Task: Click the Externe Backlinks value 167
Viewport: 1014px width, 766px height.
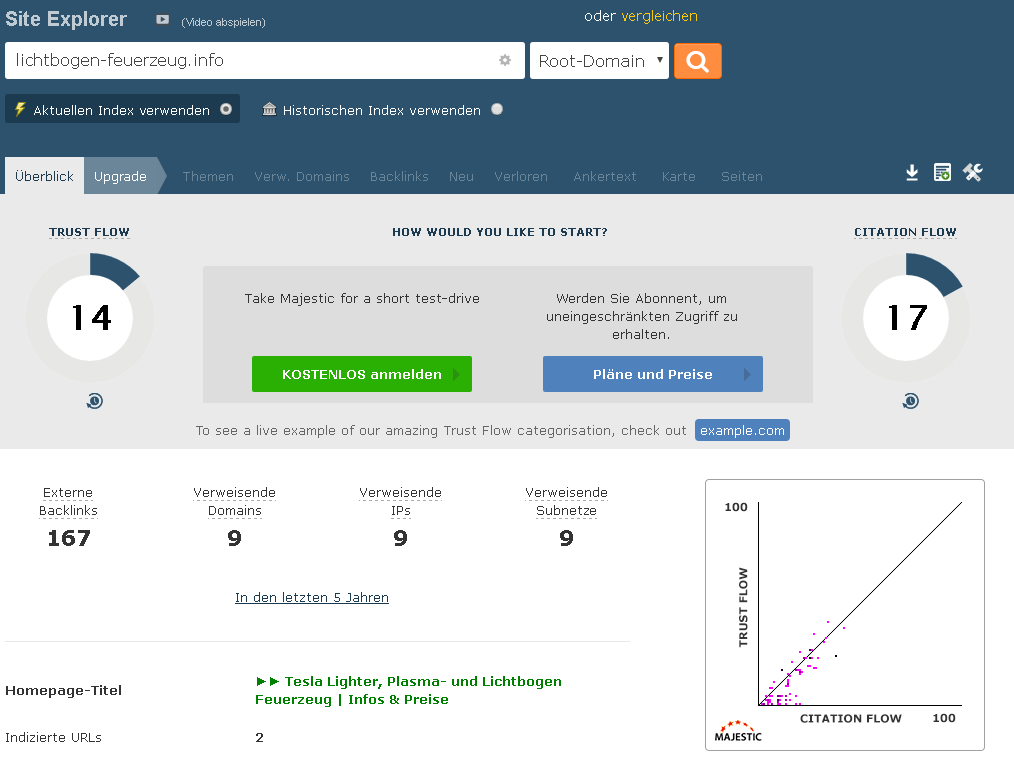Action: click(69, 538)
